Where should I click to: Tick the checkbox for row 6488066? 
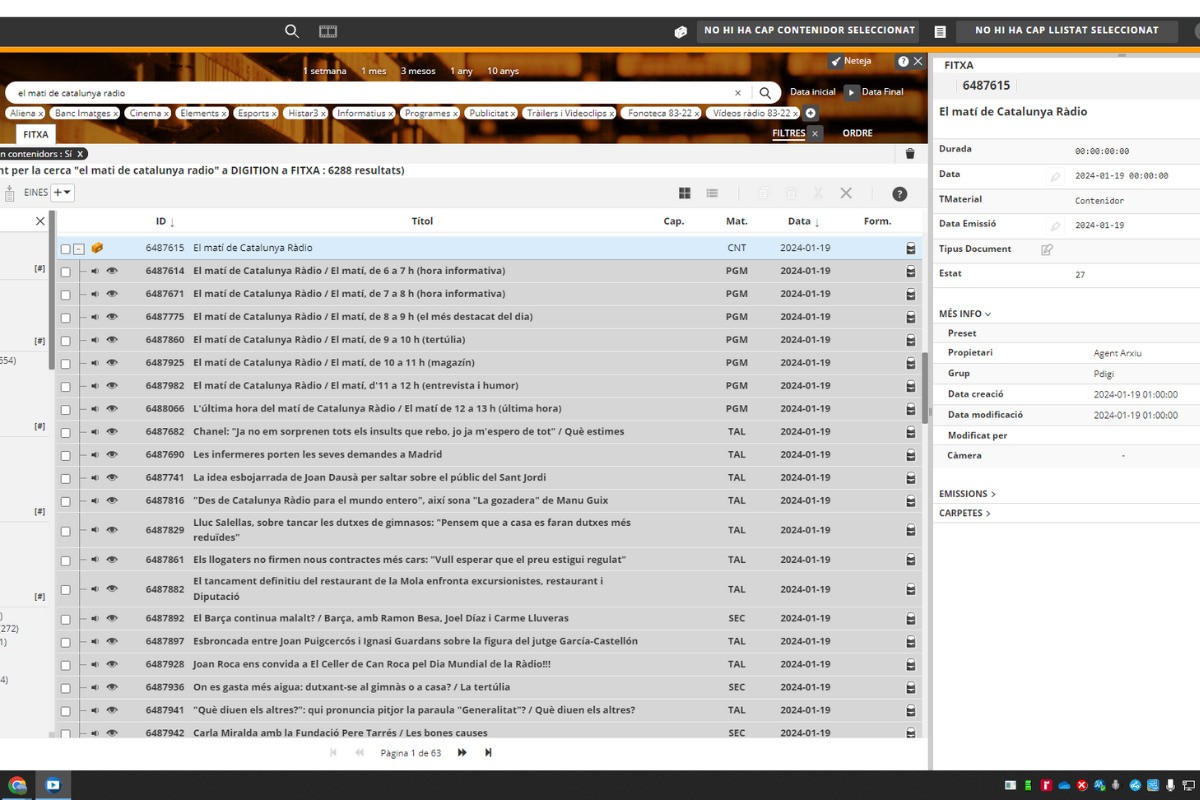tap(65, 409)
